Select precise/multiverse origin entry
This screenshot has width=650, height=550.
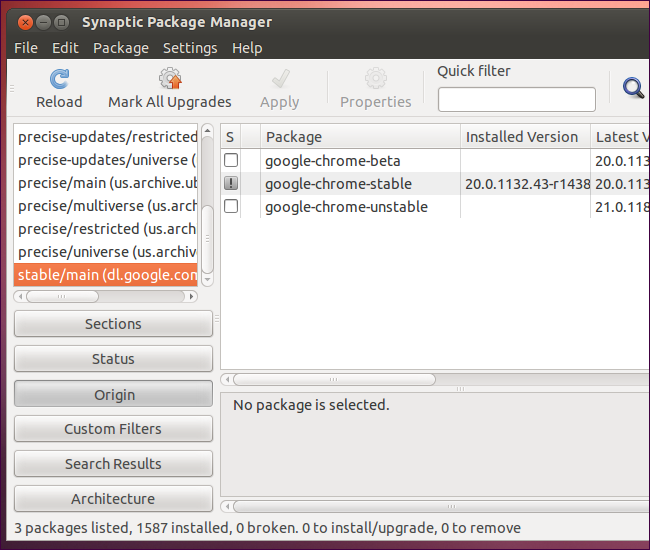click(106, 206)
